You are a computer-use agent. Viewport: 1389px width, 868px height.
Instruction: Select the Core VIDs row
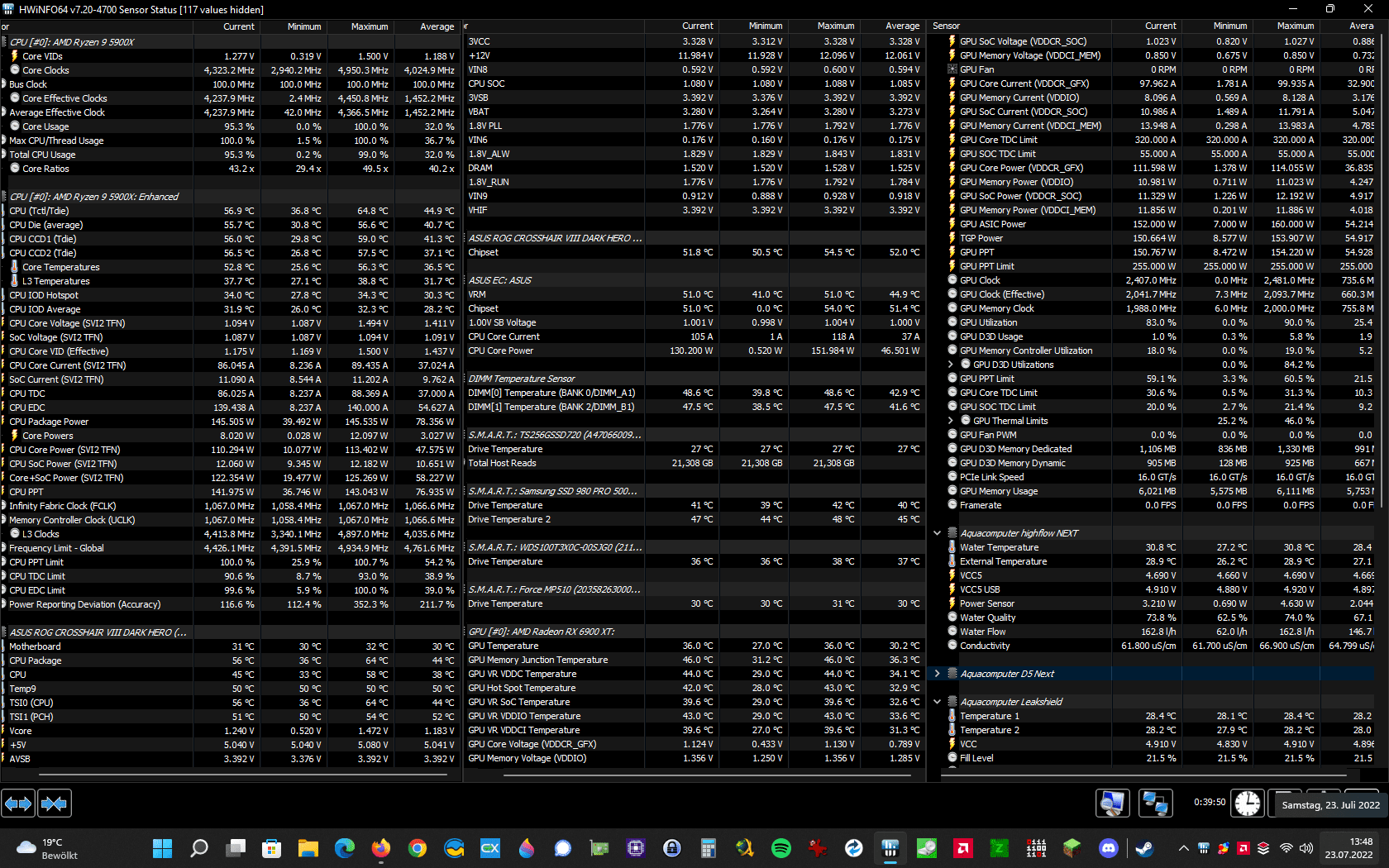click(230, 56)
